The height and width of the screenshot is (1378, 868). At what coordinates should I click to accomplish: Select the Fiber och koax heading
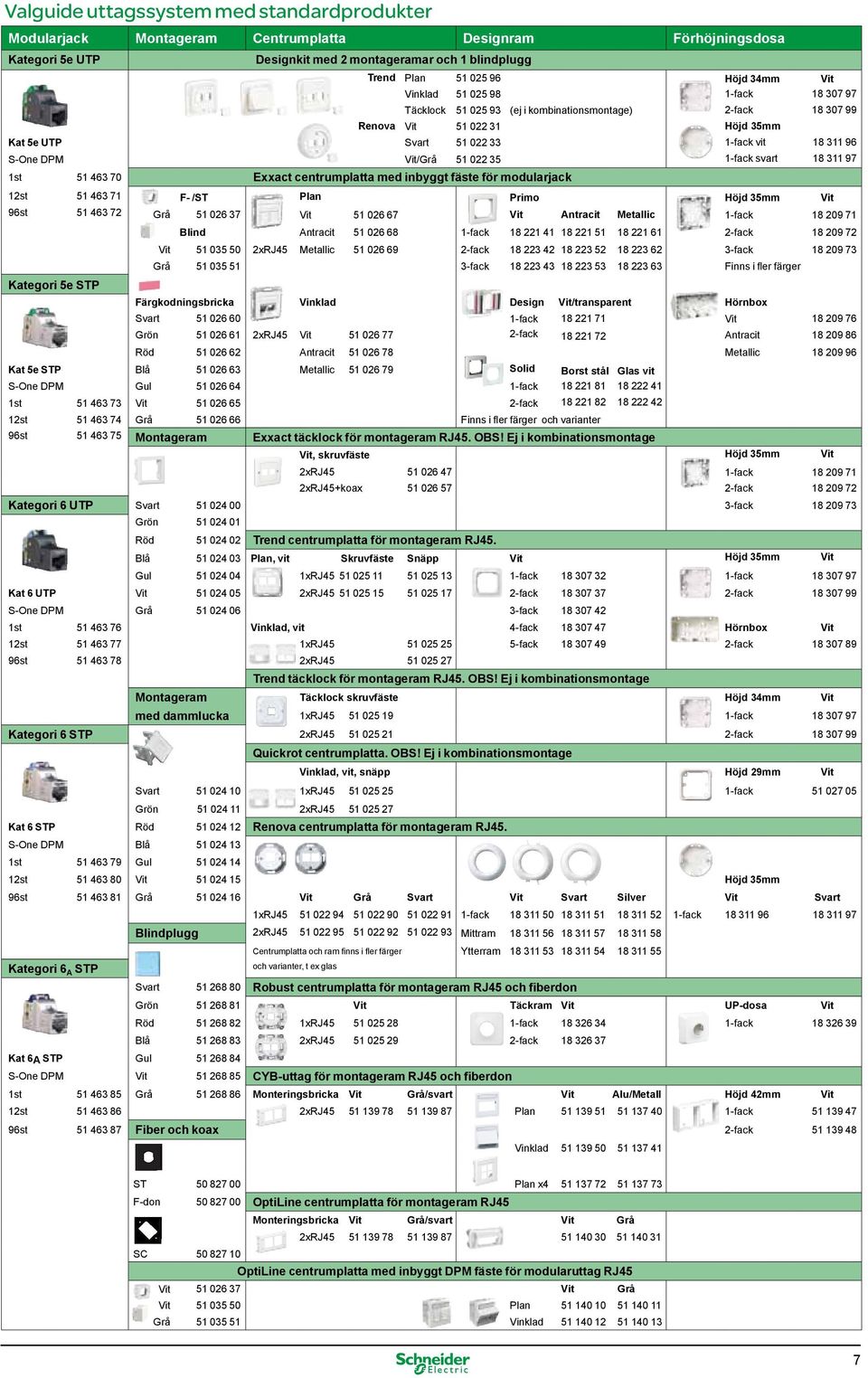(x=176, y=1129)
